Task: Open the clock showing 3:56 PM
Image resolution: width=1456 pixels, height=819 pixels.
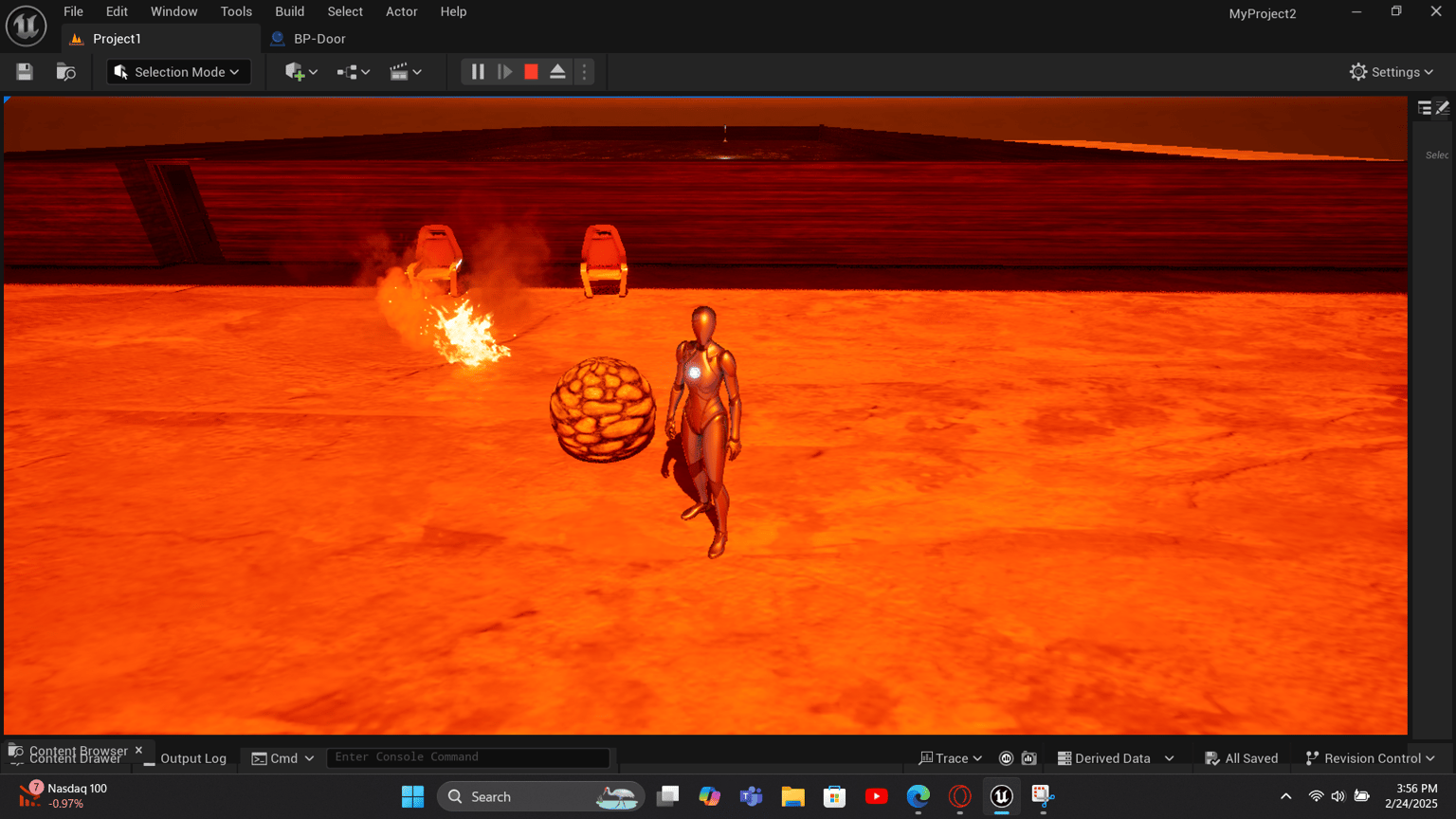Action: click(1411, 795)
